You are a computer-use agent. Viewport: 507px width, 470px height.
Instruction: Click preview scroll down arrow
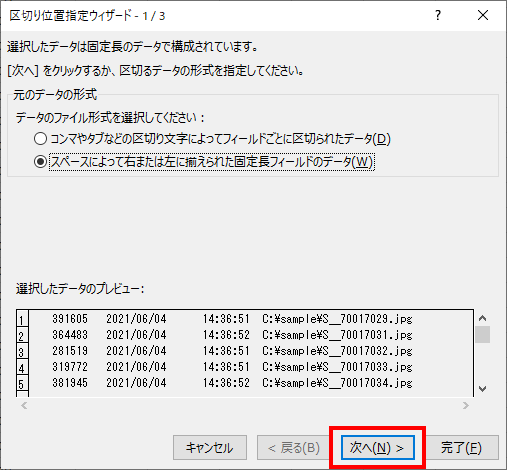tap(482, 389)
